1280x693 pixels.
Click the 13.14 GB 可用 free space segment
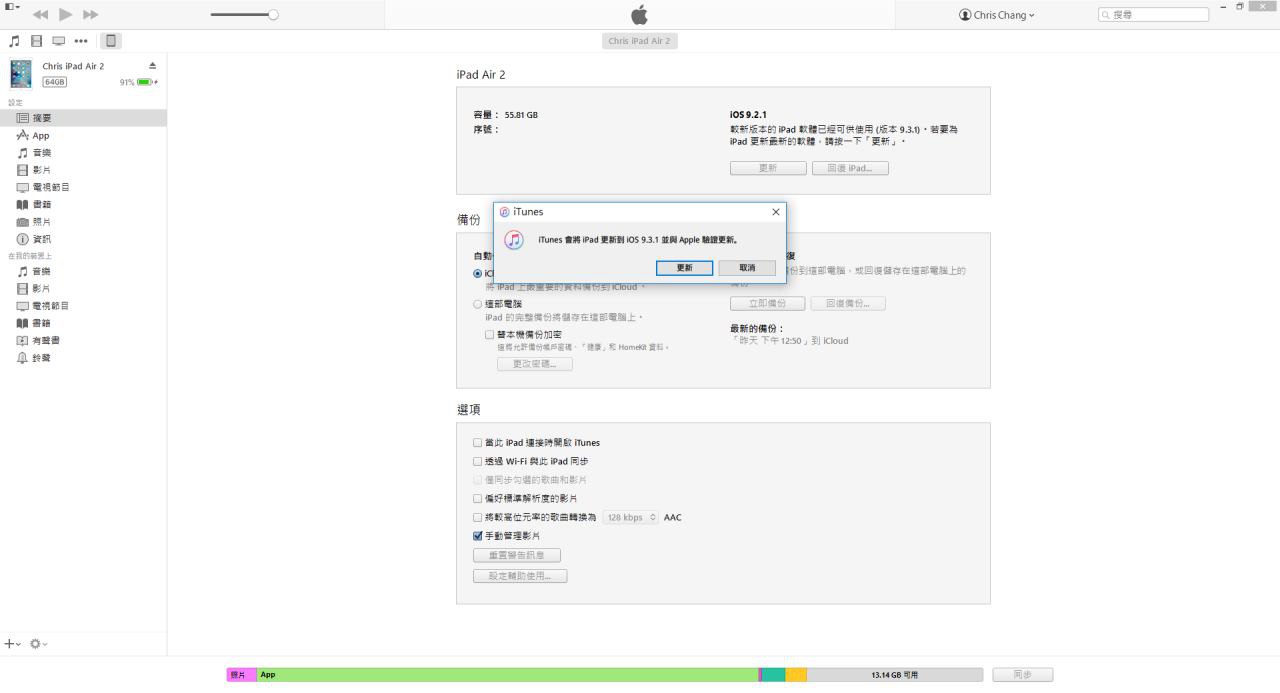pos(895,675)
